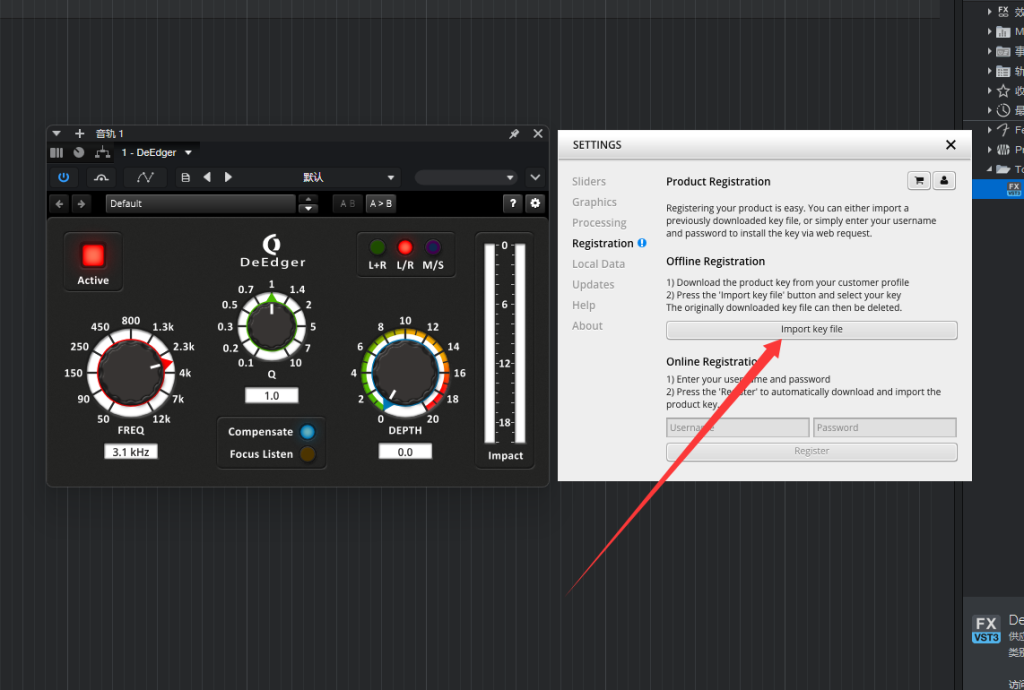Screen dimensions: 1024x690
Task: Add a new insert with the plus icon
Action: [80, 134]
